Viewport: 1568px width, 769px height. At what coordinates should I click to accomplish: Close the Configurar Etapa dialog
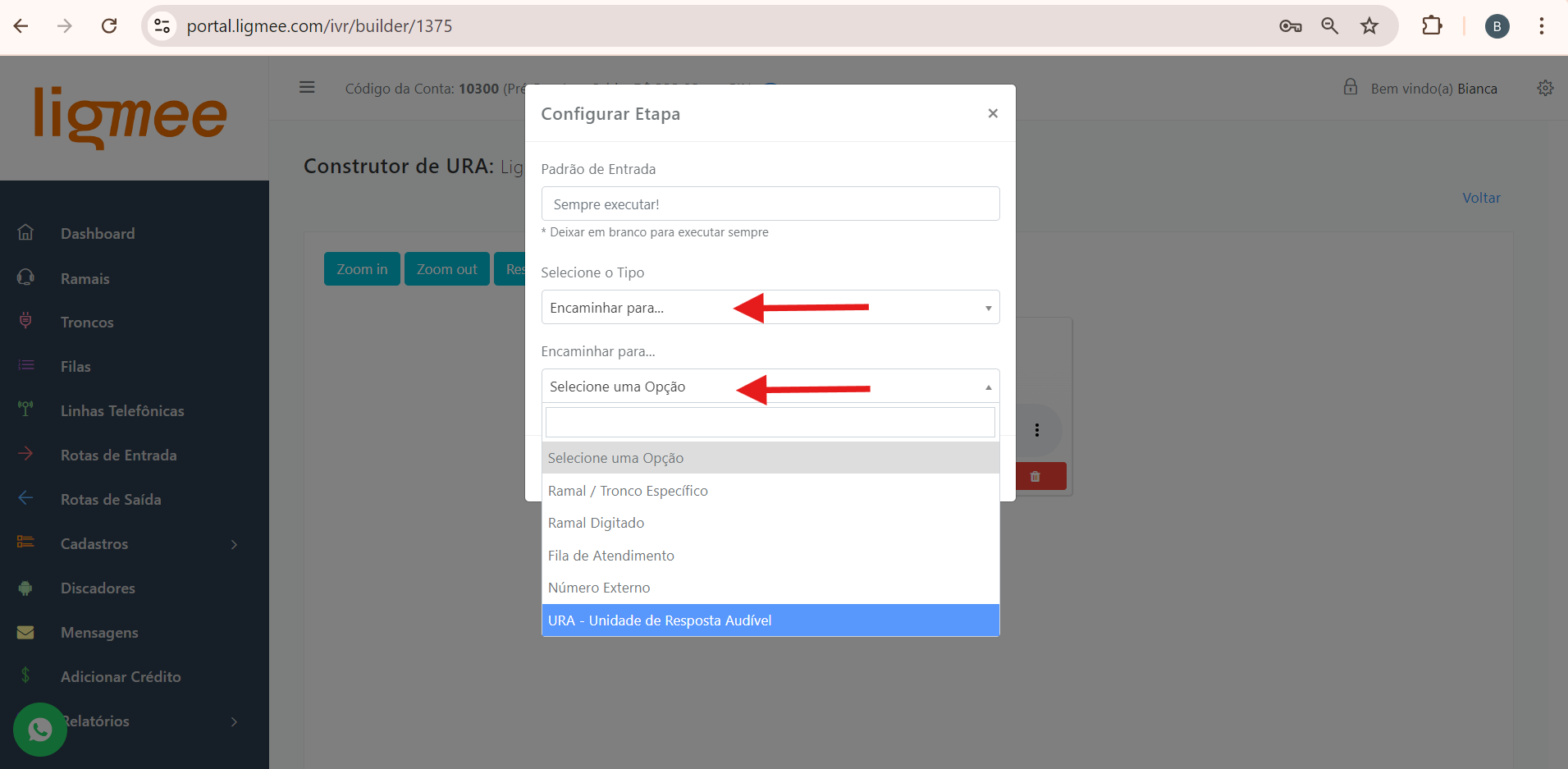pyautogui.click(x=992, y=113)
